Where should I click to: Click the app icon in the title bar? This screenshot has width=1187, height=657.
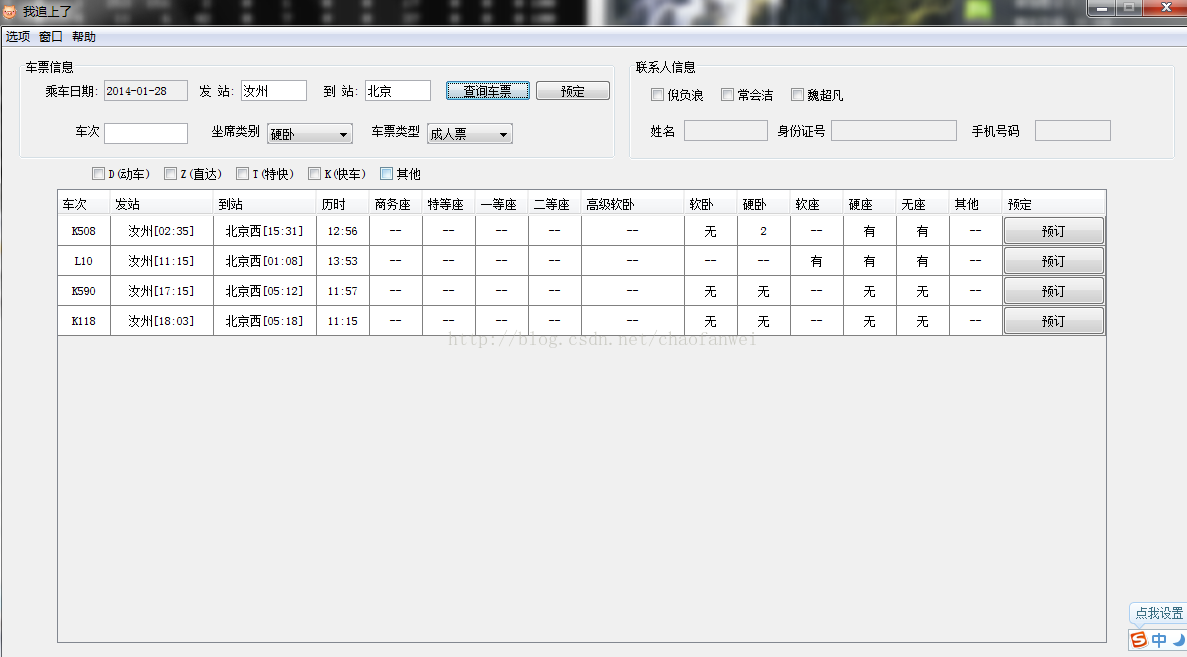click(x=10, y=11)
